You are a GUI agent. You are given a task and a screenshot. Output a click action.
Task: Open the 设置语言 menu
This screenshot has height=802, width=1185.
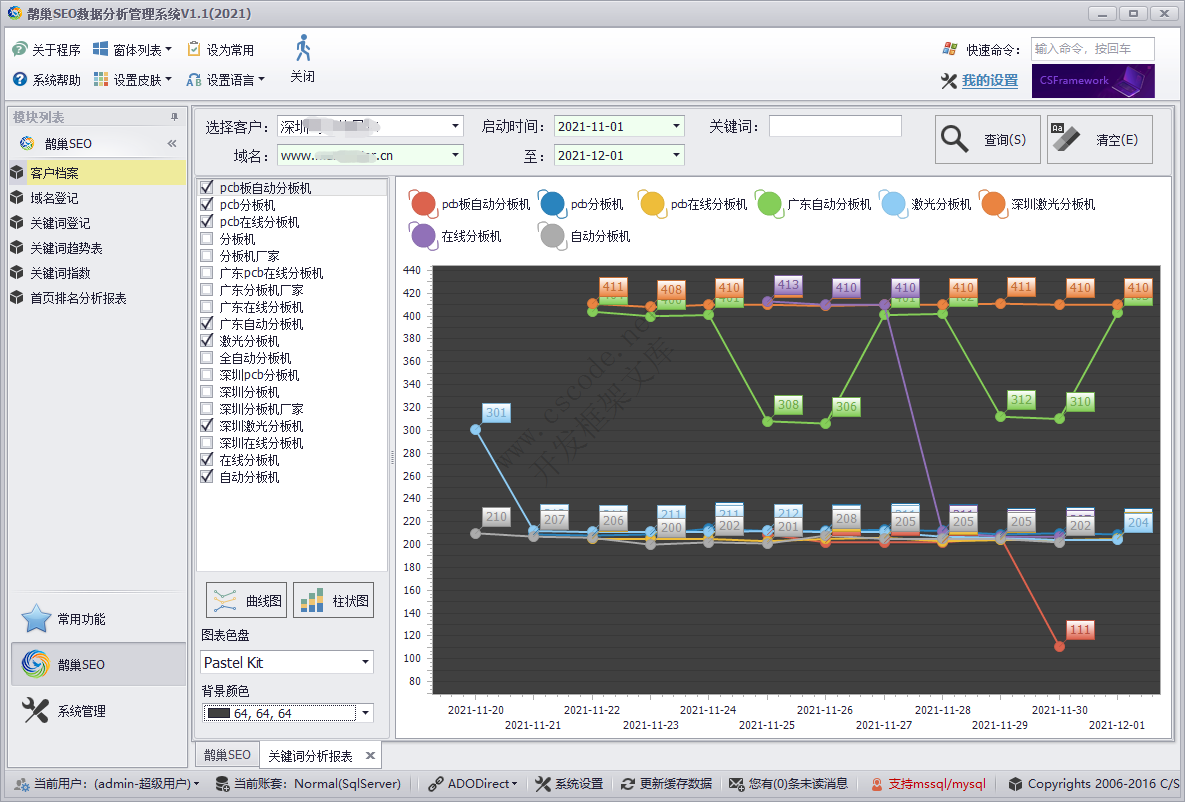pyautogui.click(x=226, y=79)
